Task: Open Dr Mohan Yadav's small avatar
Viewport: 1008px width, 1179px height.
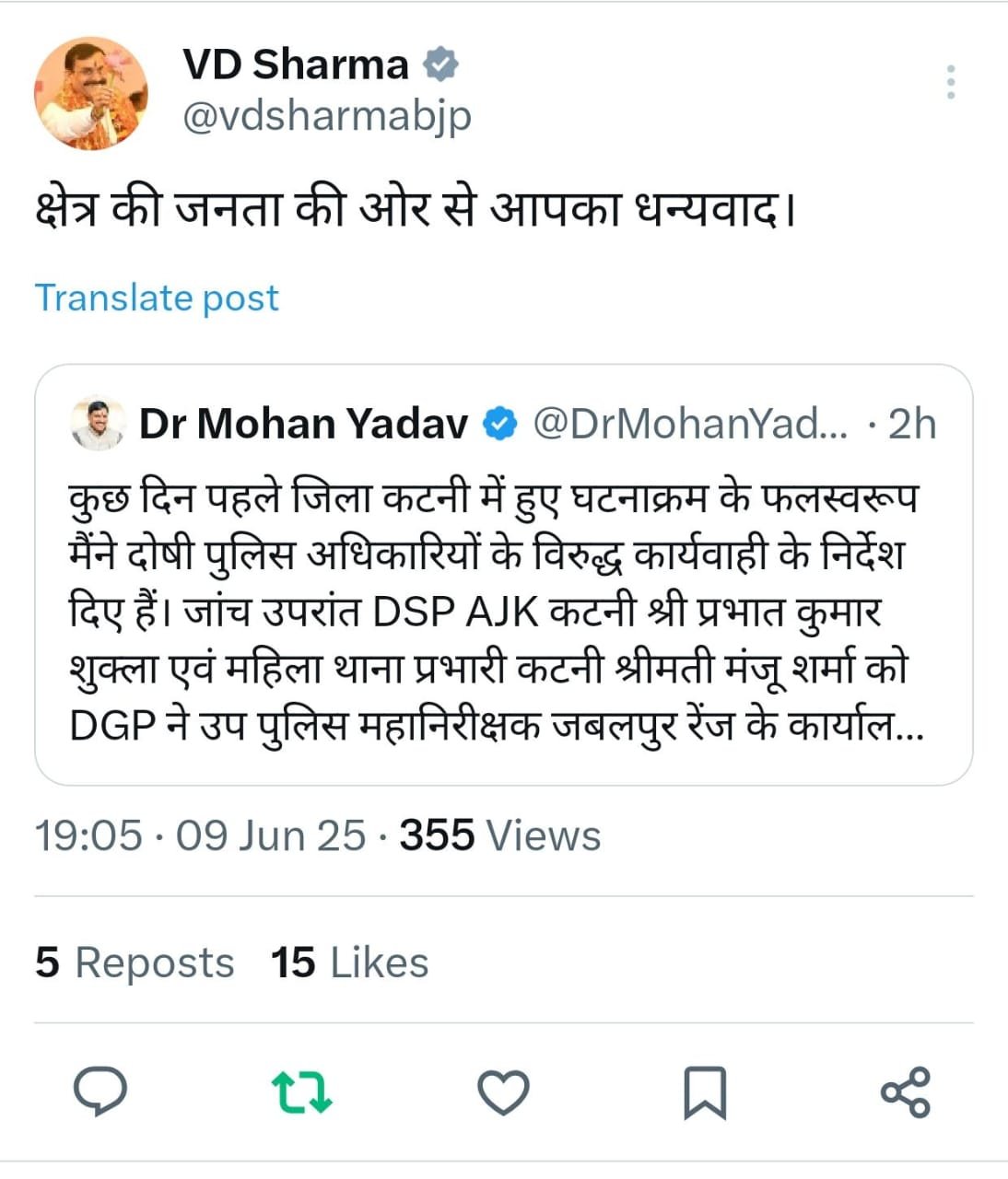Action: (x=98, y=424)
